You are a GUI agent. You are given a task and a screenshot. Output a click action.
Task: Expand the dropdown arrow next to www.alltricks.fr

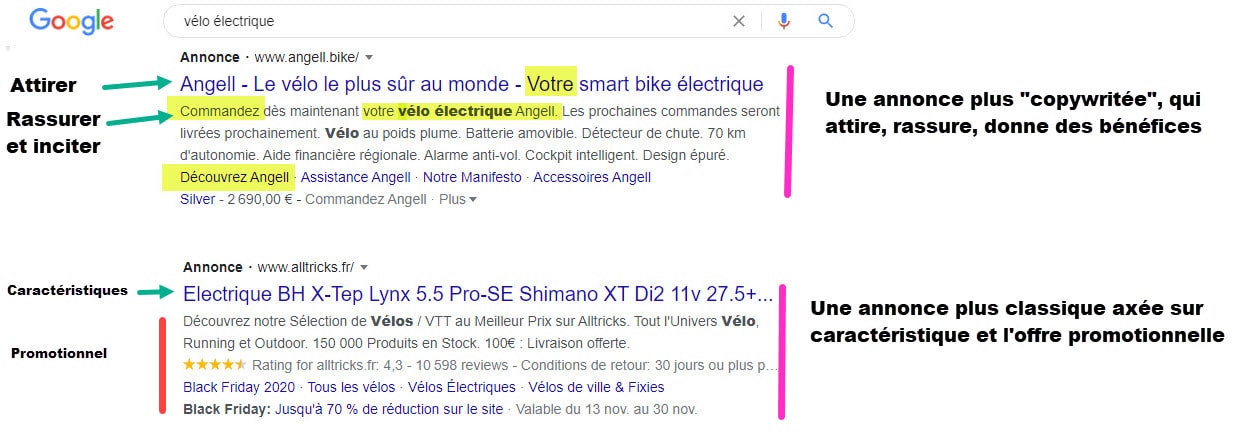365,268
